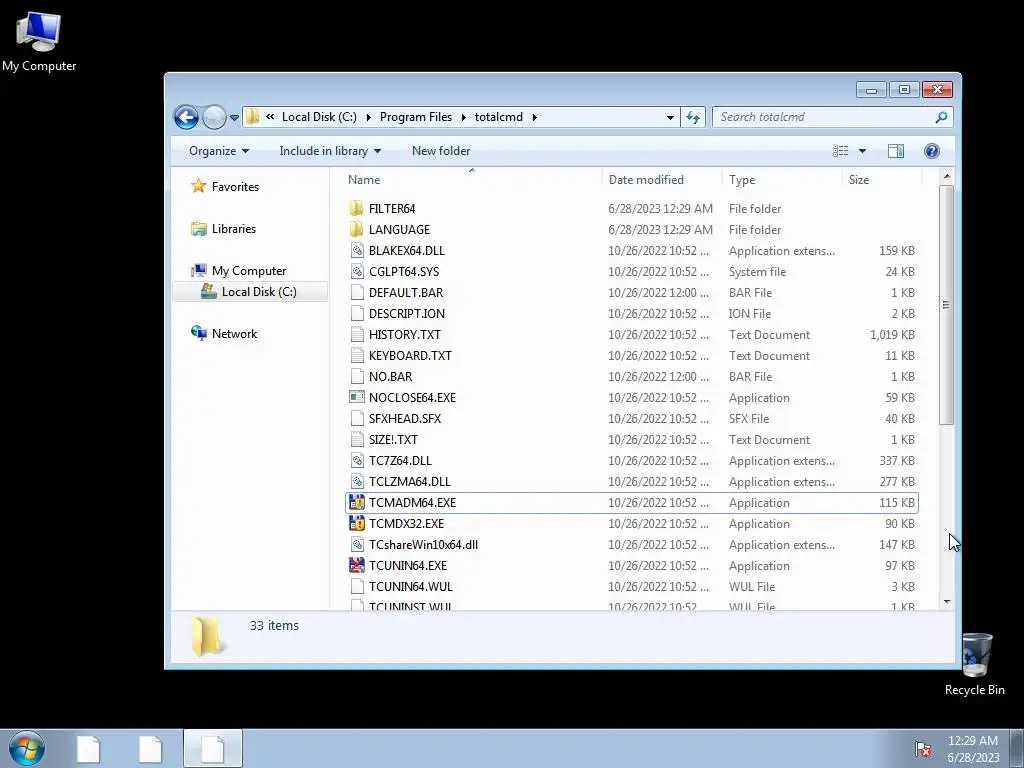Select the DESCRIPT.ION file icon

[357, 313]
